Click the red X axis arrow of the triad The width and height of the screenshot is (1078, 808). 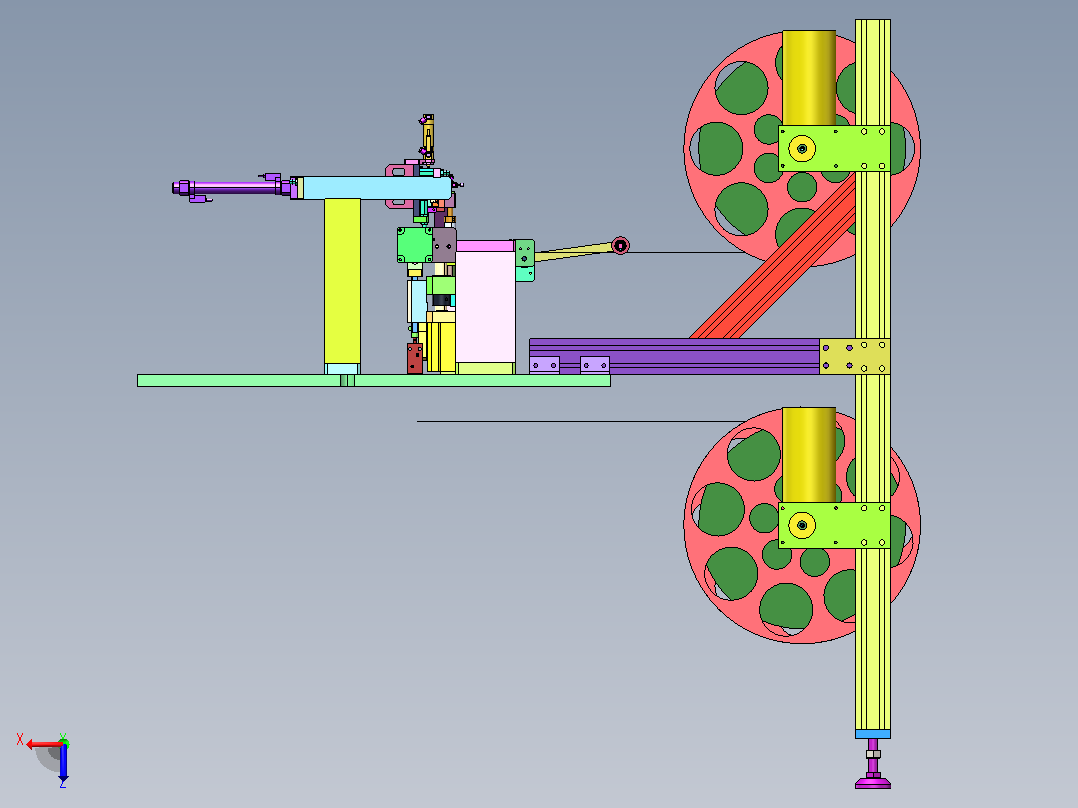point(43,744)
